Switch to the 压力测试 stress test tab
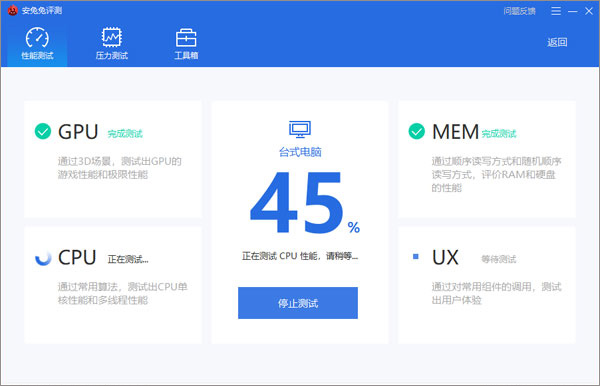 pyautogui.click(x=112, y=44)
